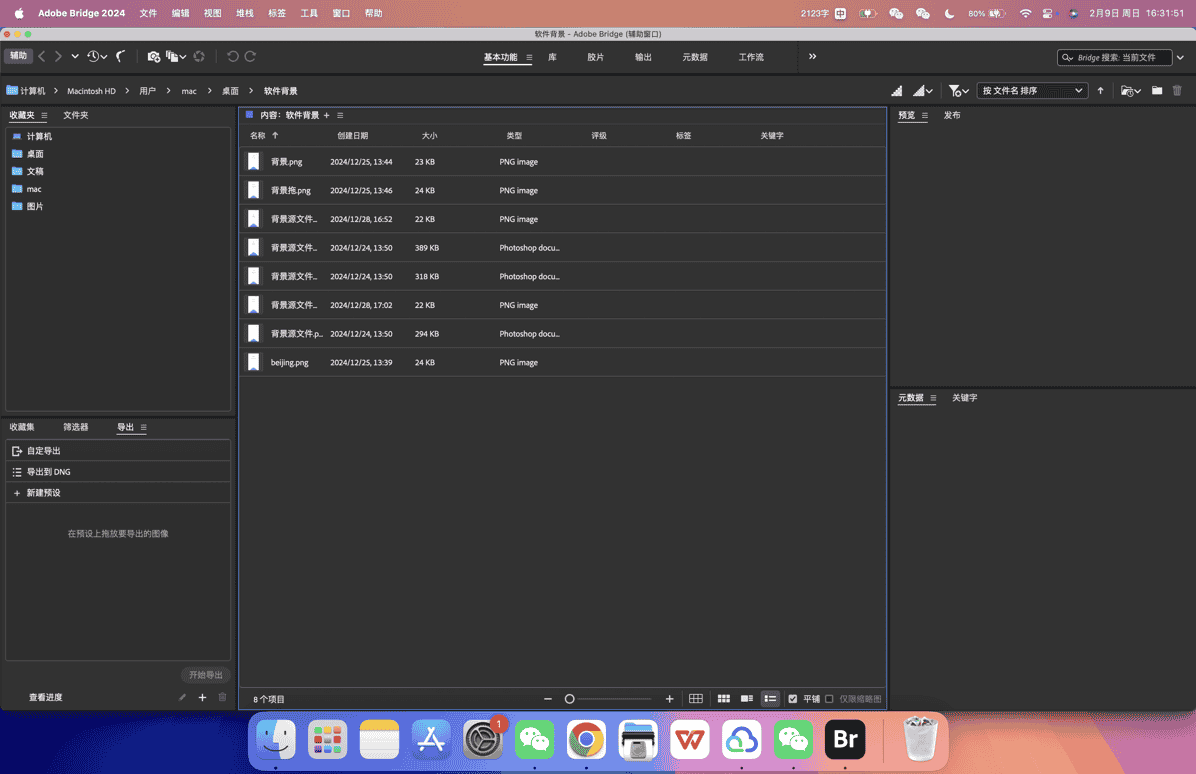
Task: Delete item using the trash icon
Action: pos(1177,90)
